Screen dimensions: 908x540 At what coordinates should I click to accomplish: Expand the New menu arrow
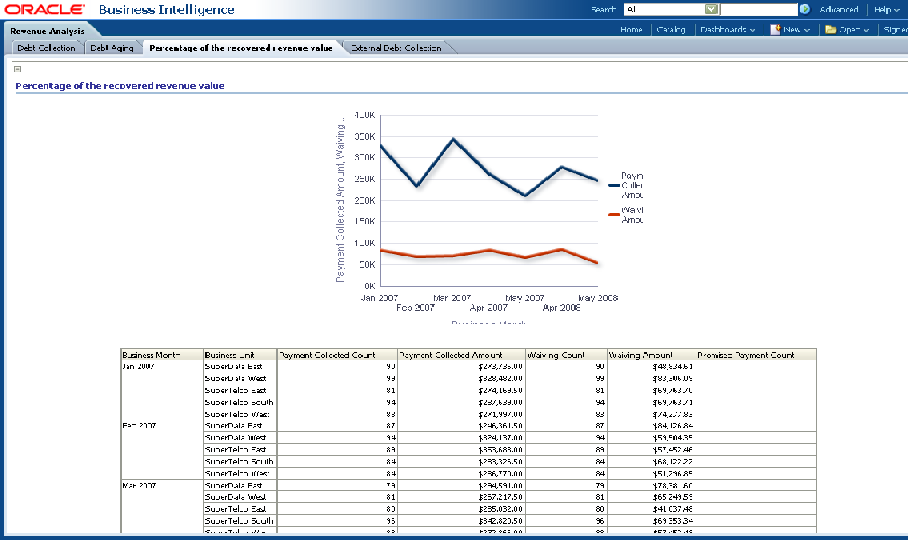click(x=807, y=30)
